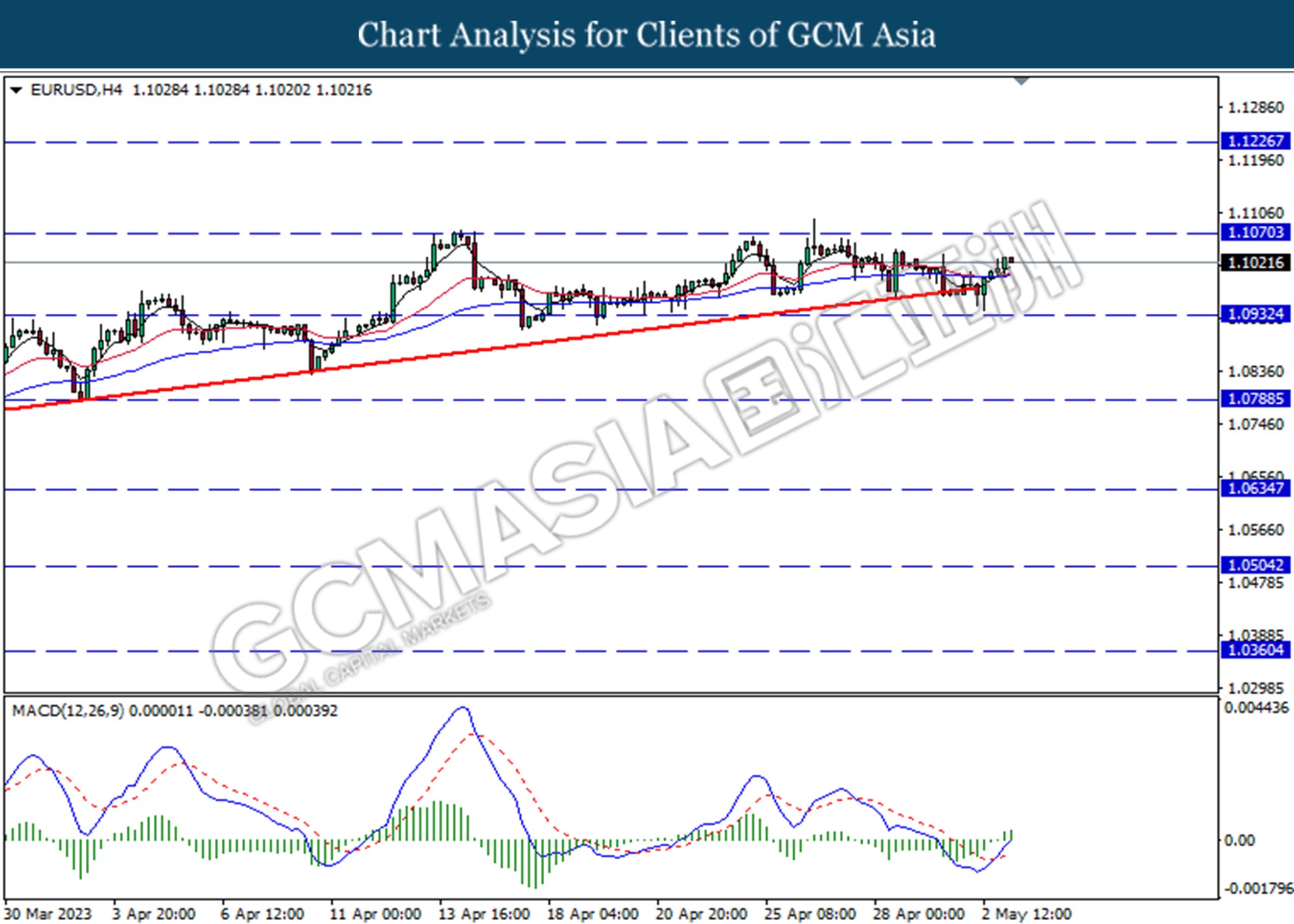1294x924 pixels.
Task: Select the 1.07885 price level label
Action: click(x=1255, y=399)
